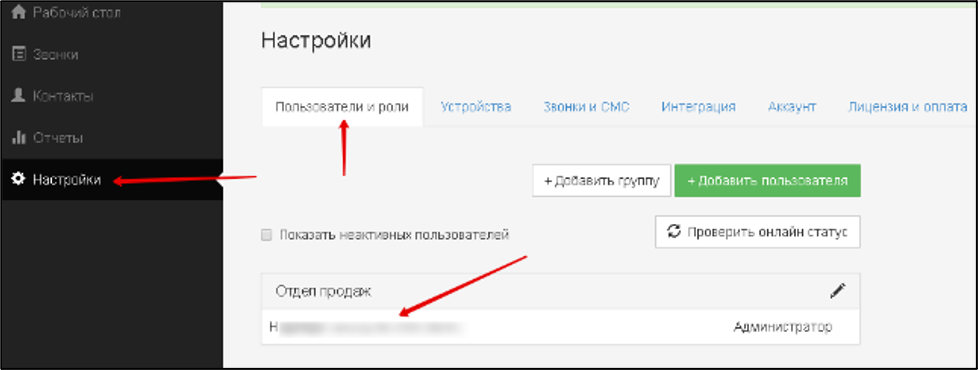Switch to the Интеграция tab
Image resolution: width=979 pixels, height=370 pixels.
pyautogui.click(x=698, y=107)
